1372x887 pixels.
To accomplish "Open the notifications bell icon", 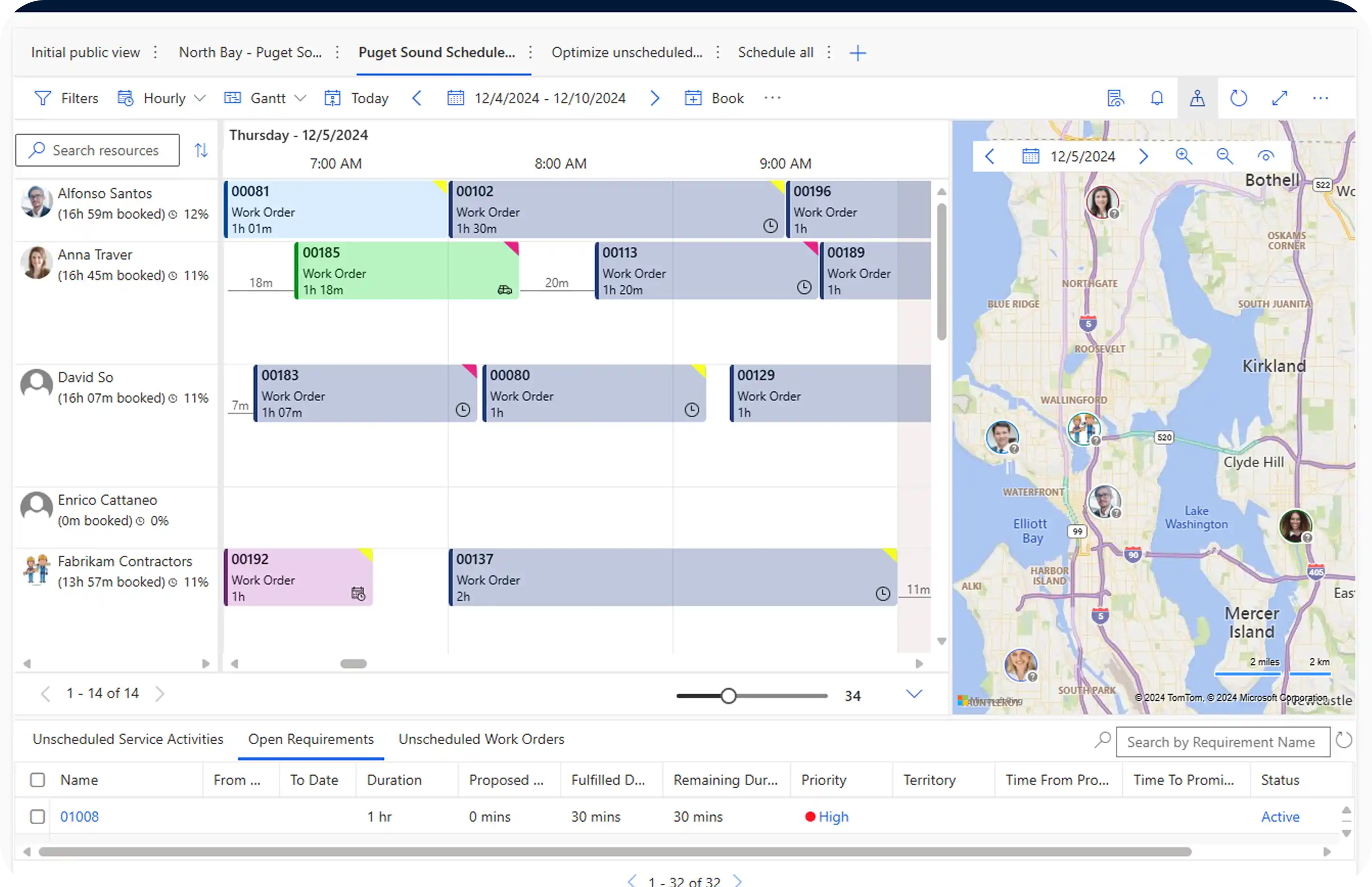I will click(1157, 98).
